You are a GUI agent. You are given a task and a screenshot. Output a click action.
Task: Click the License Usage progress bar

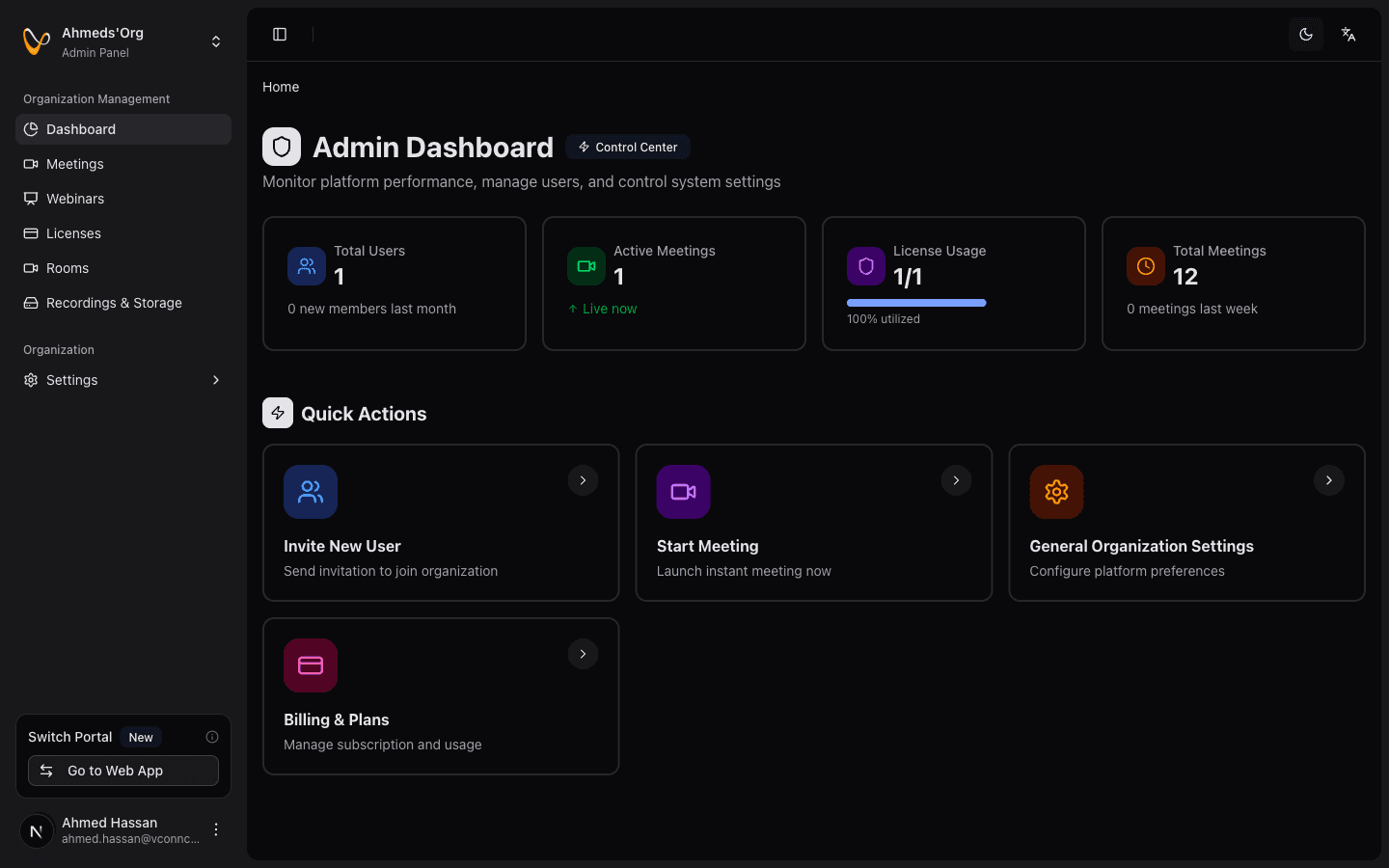tap(916, 303)
